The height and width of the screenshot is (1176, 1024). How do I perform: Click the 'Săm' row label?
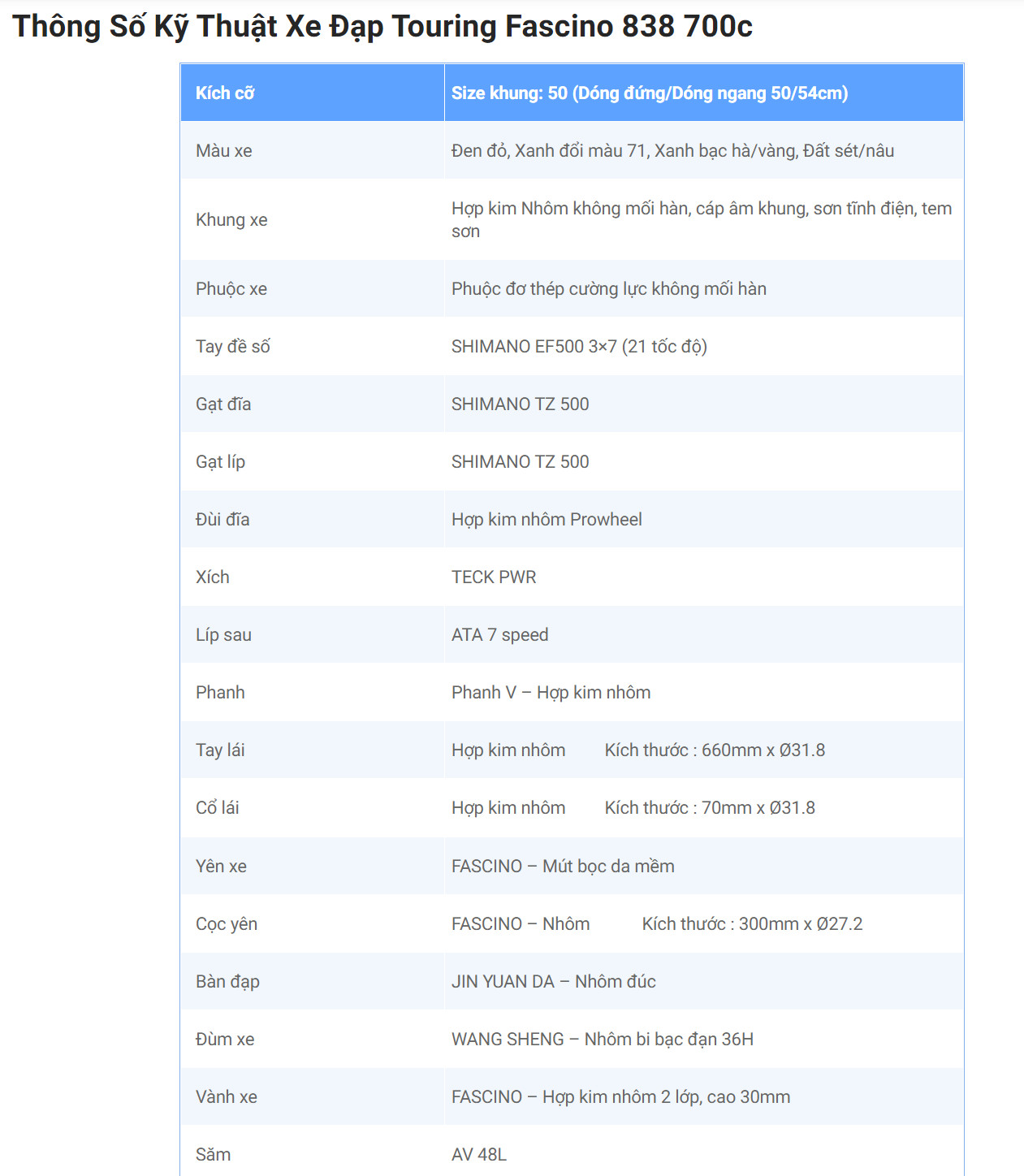coord(213,1154)
